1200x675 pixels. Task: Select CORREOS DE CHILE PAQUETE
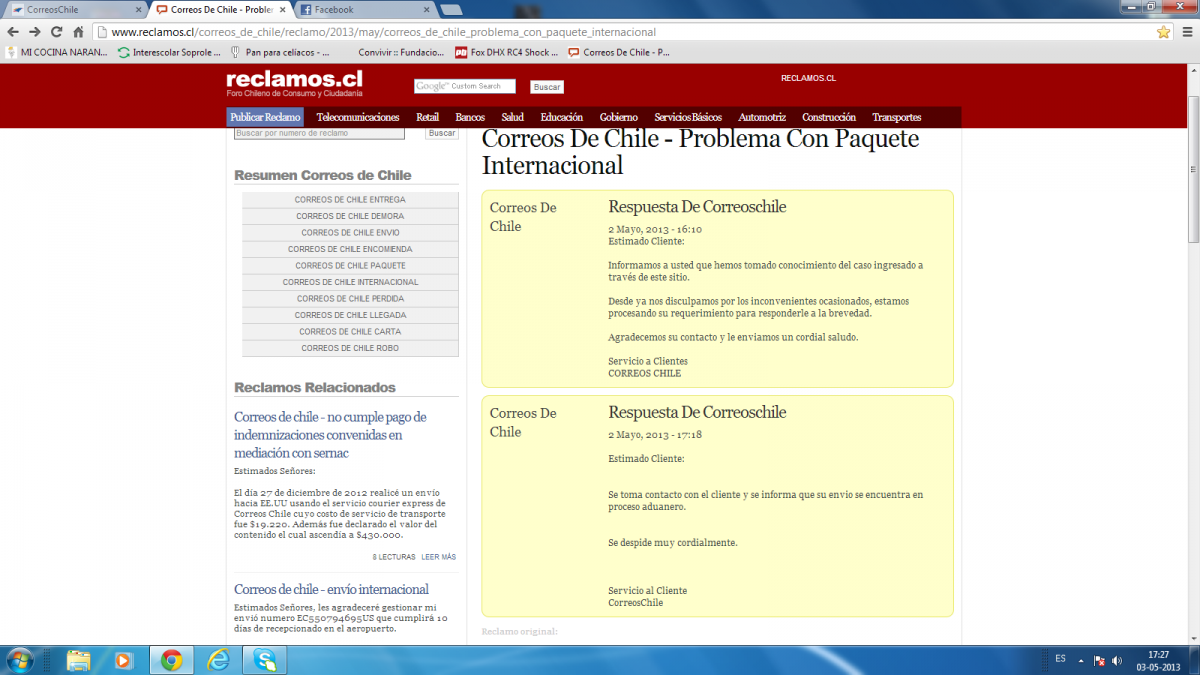pos(350,266)
